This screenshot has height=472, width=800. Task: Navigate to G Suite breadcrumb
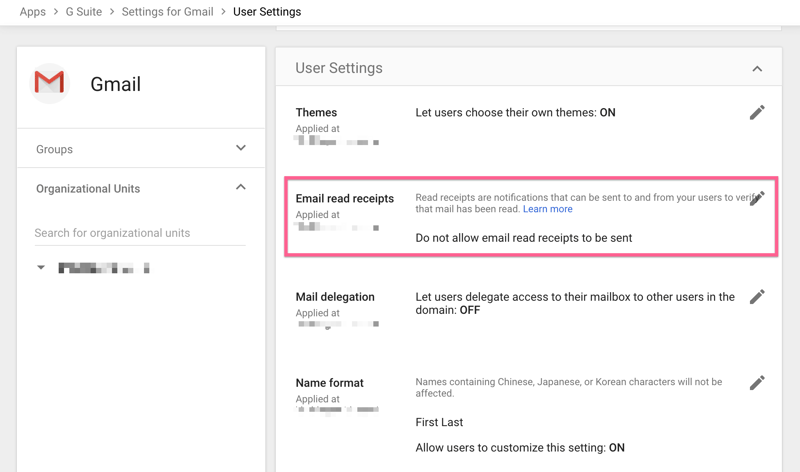84,12
